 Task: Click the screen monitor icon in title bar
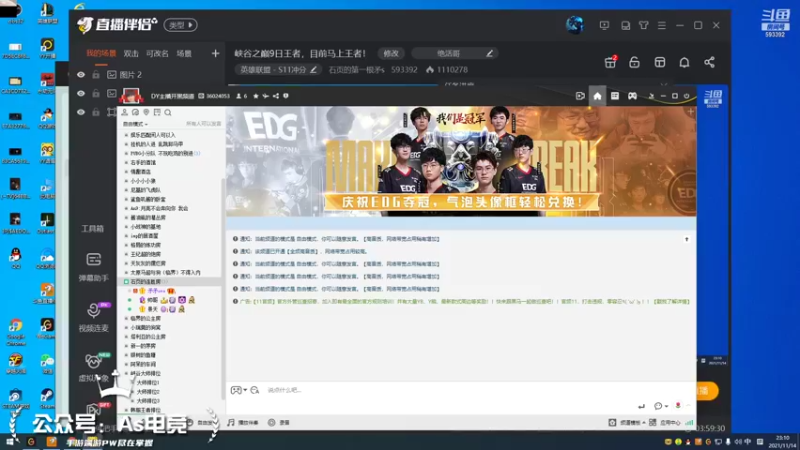click(x=604, y=25)
